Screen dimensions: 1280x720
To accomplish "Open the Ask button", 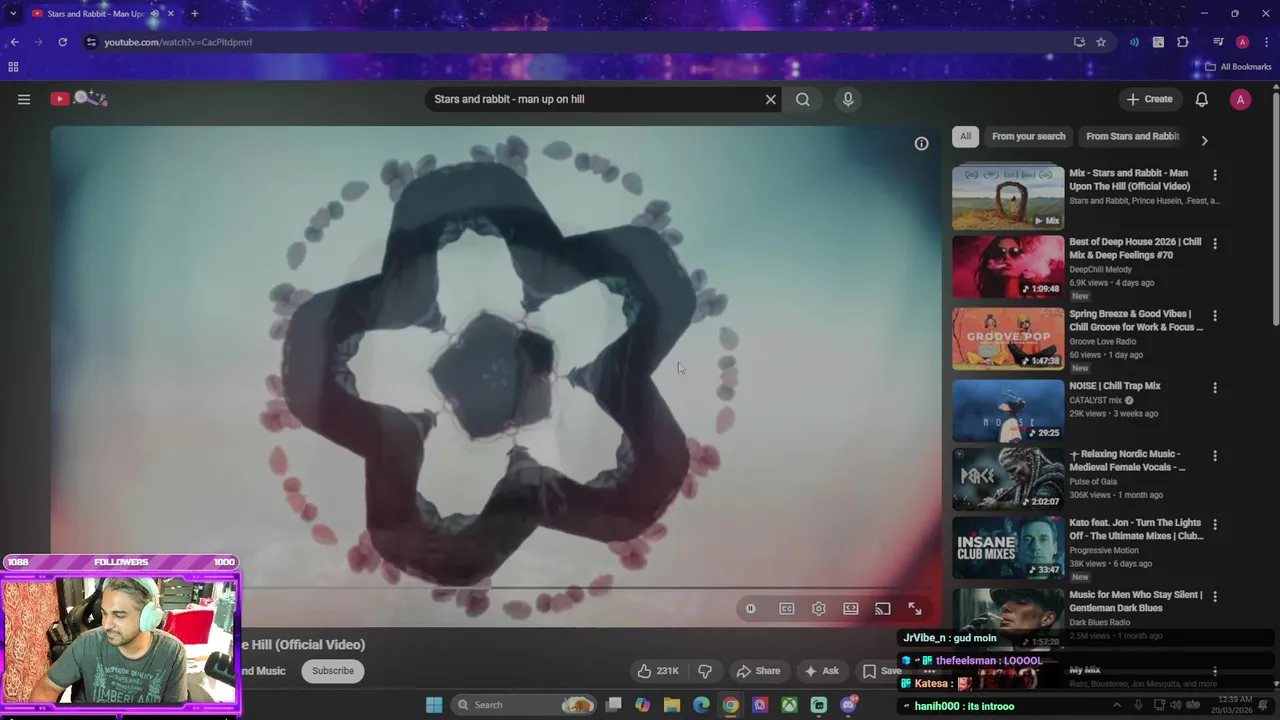I will point(822,671).
